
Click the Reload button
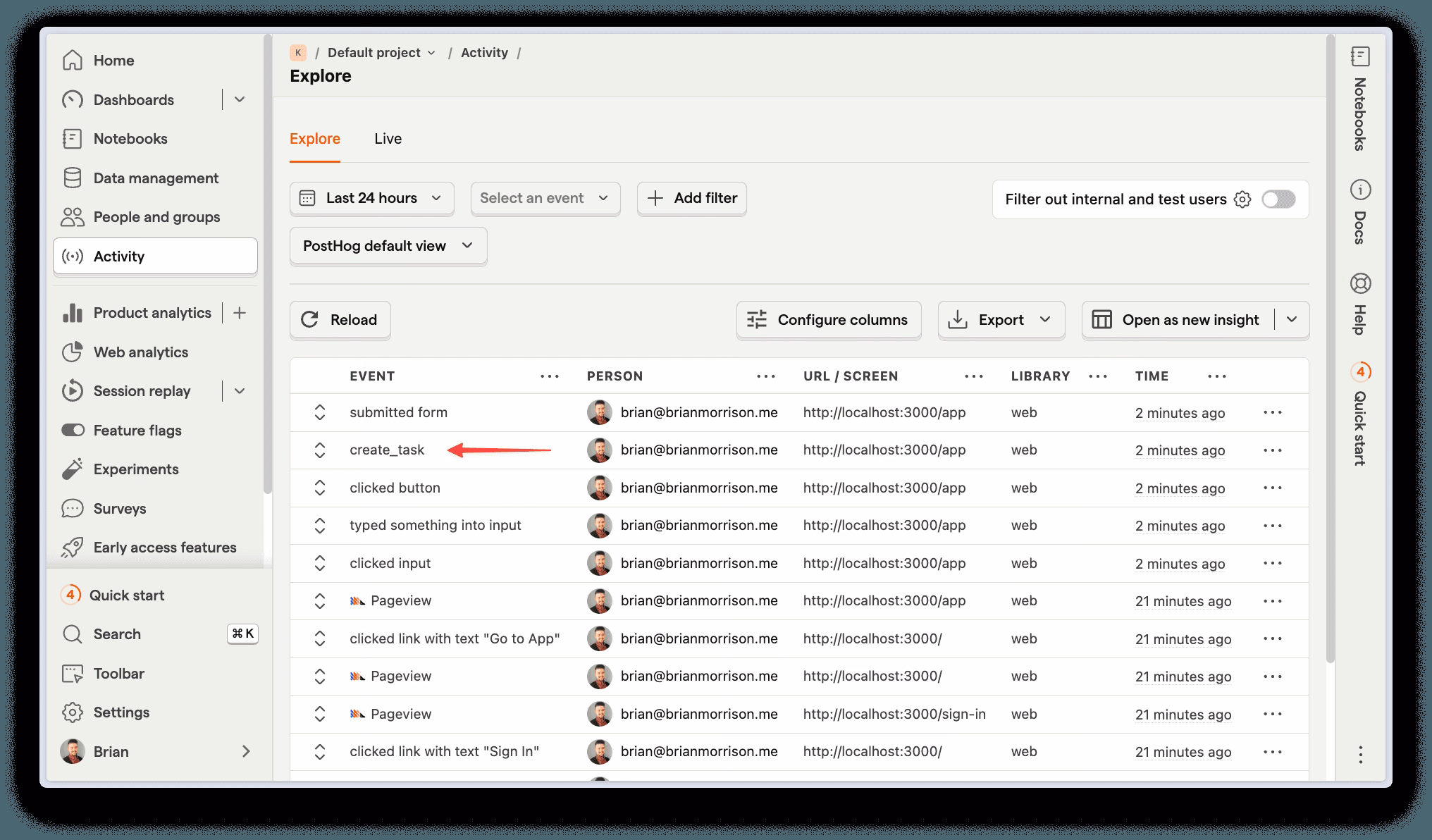click(x=340, y=320)
